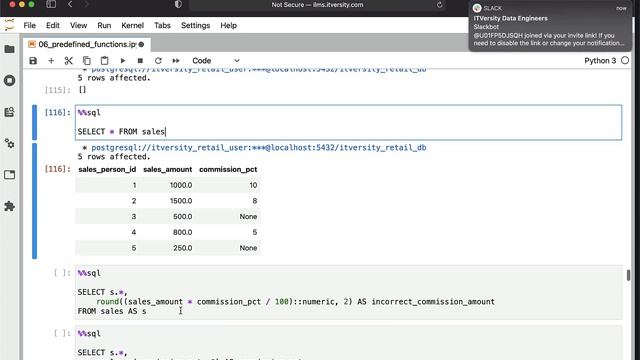
Task: Click the last partially visible %%sql cell
Action: (348, 343)
